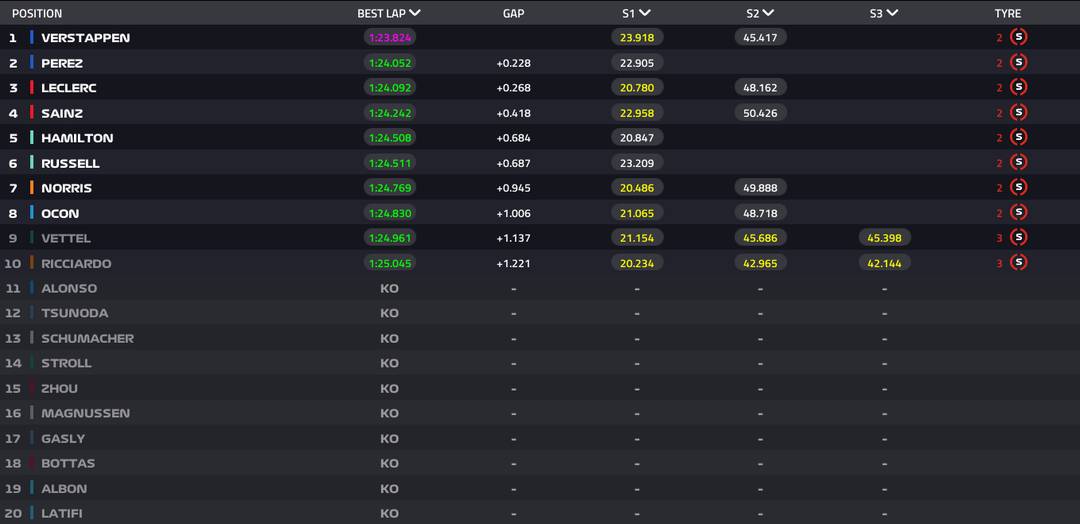
Task: Select PEREZ driver name
Action: (x=62, y=63)
